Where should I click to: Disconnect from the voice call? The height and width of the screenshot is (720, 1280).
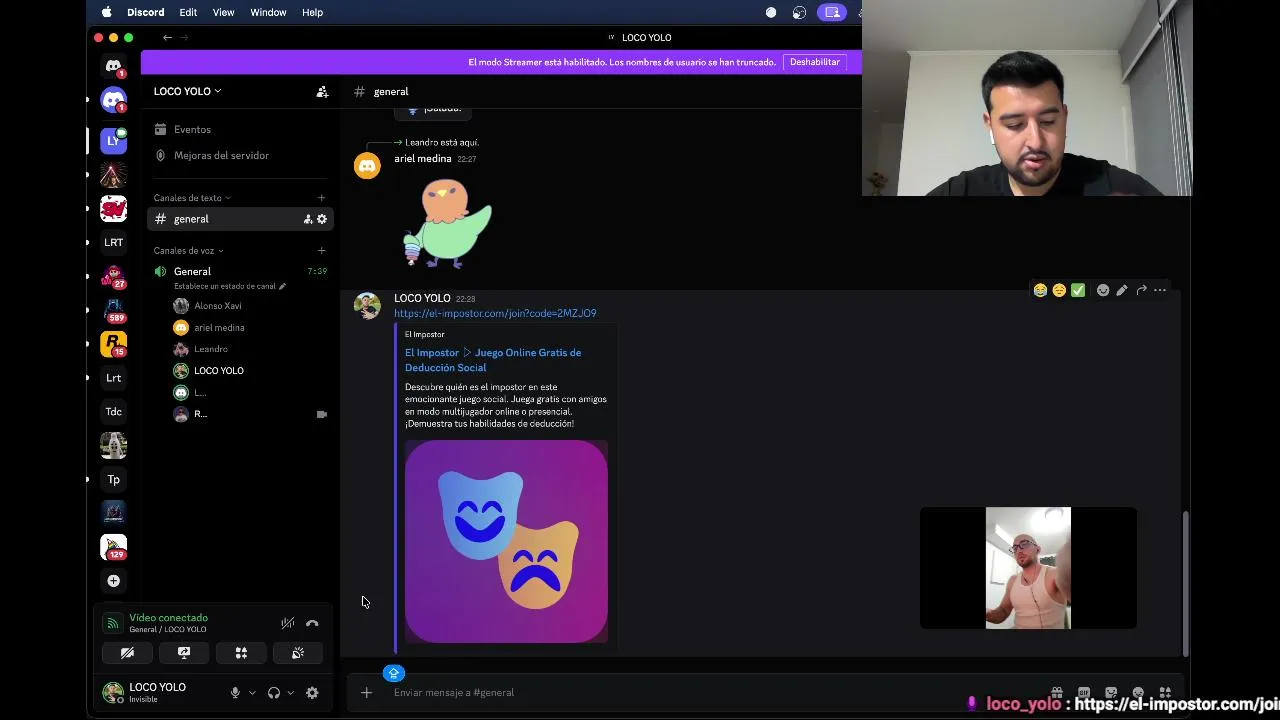[x=312, y=623]
